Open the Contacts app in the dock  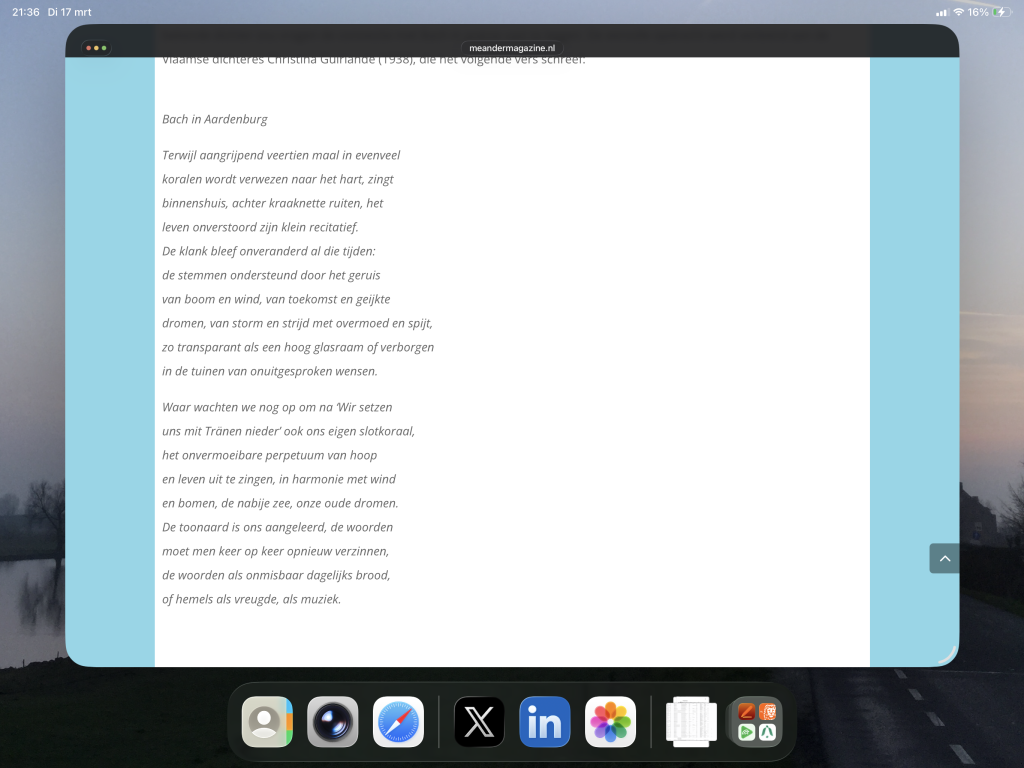click(x=267, y=722)
